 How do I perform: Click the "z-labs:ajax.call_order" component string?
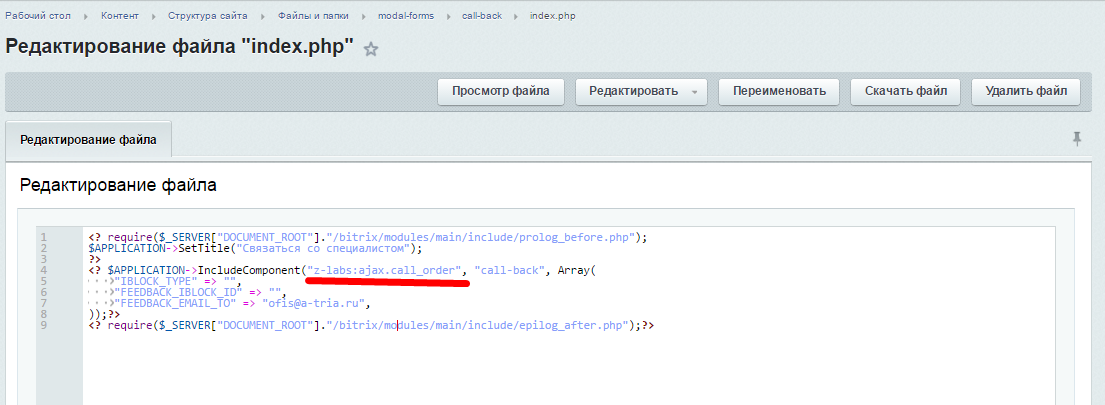pos(384,270)
